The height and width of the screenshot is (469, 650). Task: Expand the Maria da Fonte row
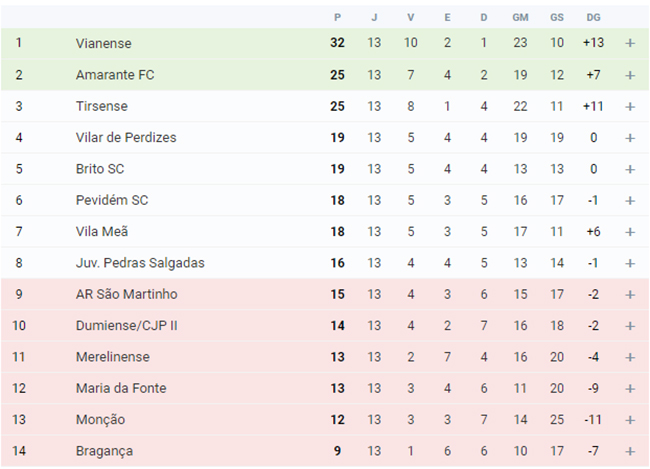[630, 389]
